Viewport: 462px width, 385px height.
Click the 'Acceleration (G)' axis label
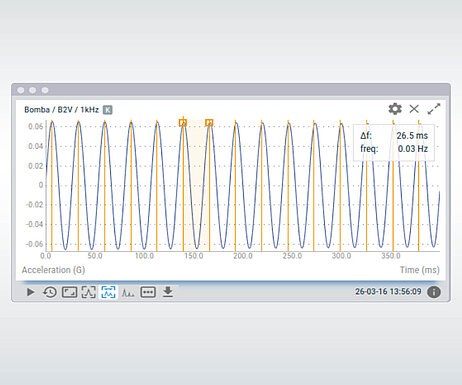point(53,270)
